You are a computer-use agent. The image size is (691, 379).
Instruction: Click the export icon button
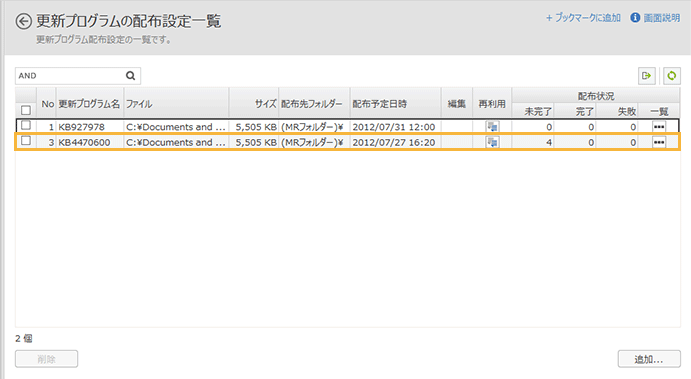coord(646,76)
